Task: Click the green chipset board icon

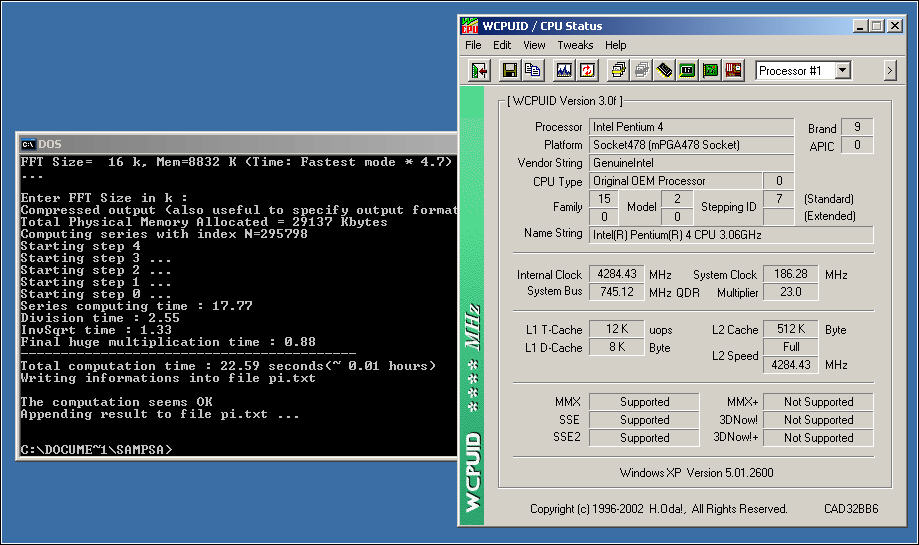Action: point(687,70)
